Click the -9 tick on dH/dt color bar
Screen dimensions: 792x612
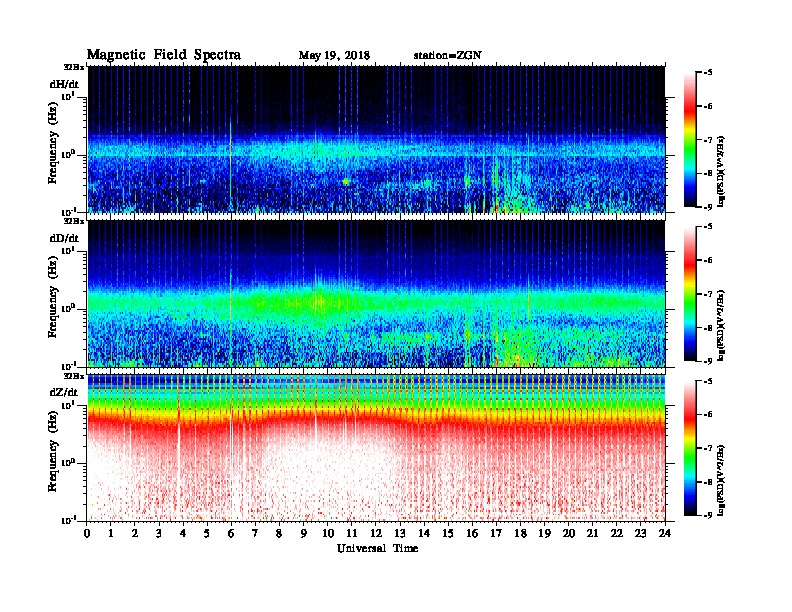pyautogui.click(x=708, y=207)
